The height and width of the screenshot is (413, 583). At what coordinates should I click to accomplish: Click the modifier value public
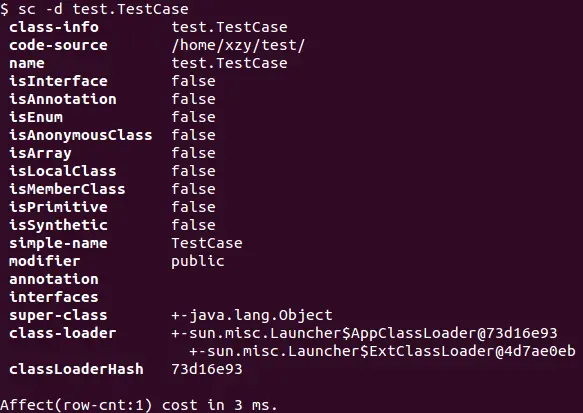click(198, 261)
